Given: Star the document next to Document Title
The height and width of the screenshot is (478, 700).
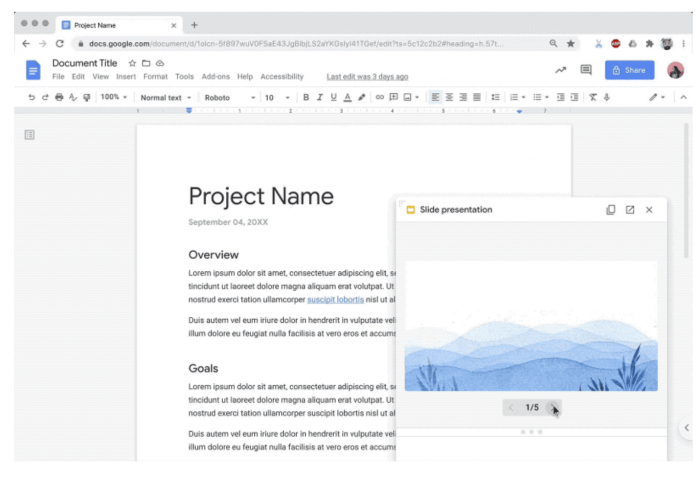Looking at the screenshot, I should click(132, 63).
